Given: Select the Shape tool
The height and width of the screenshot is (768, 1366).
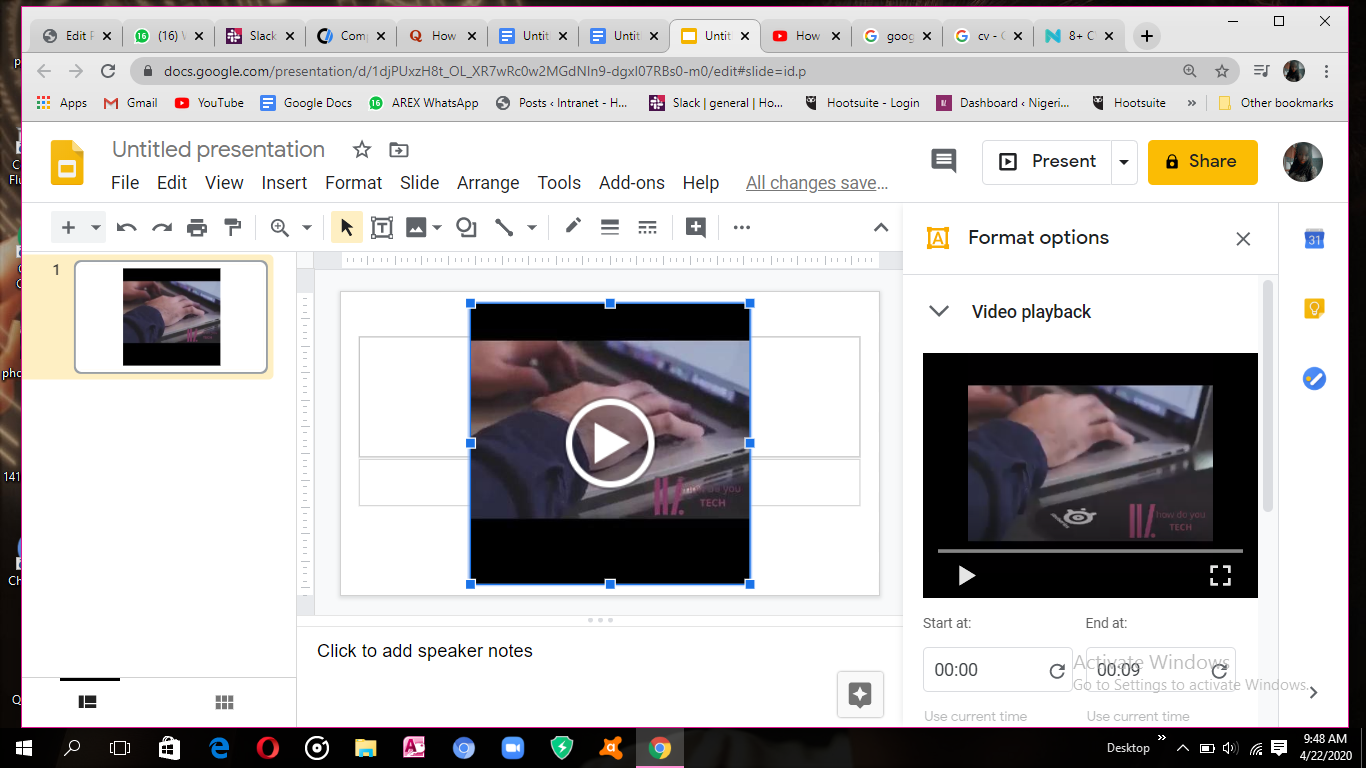Looking at the screenshot, I should 466,228.
